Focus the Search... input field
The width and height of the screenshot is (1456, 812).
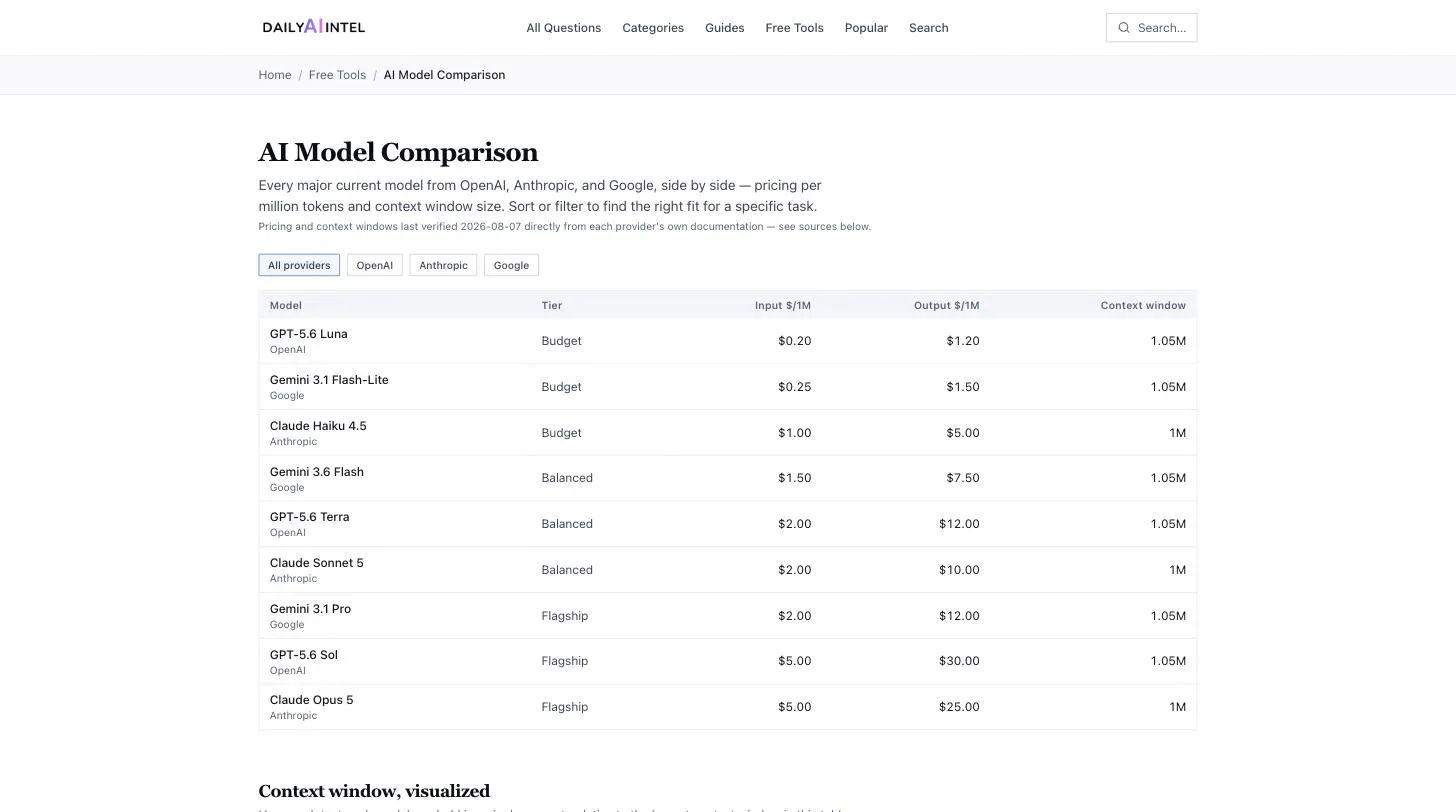[x=1152, y=28]
